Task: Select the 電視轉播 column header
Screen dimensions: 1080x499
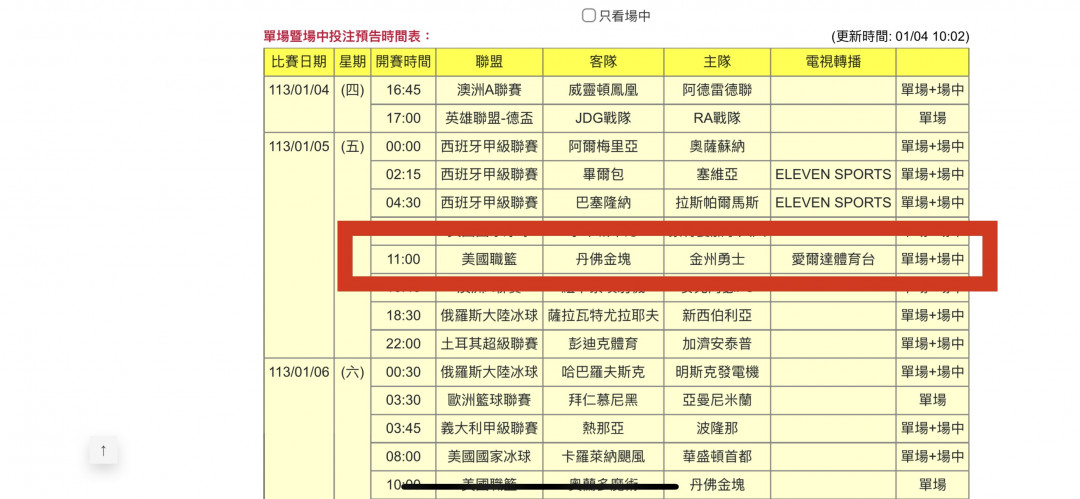Action: 832,61
